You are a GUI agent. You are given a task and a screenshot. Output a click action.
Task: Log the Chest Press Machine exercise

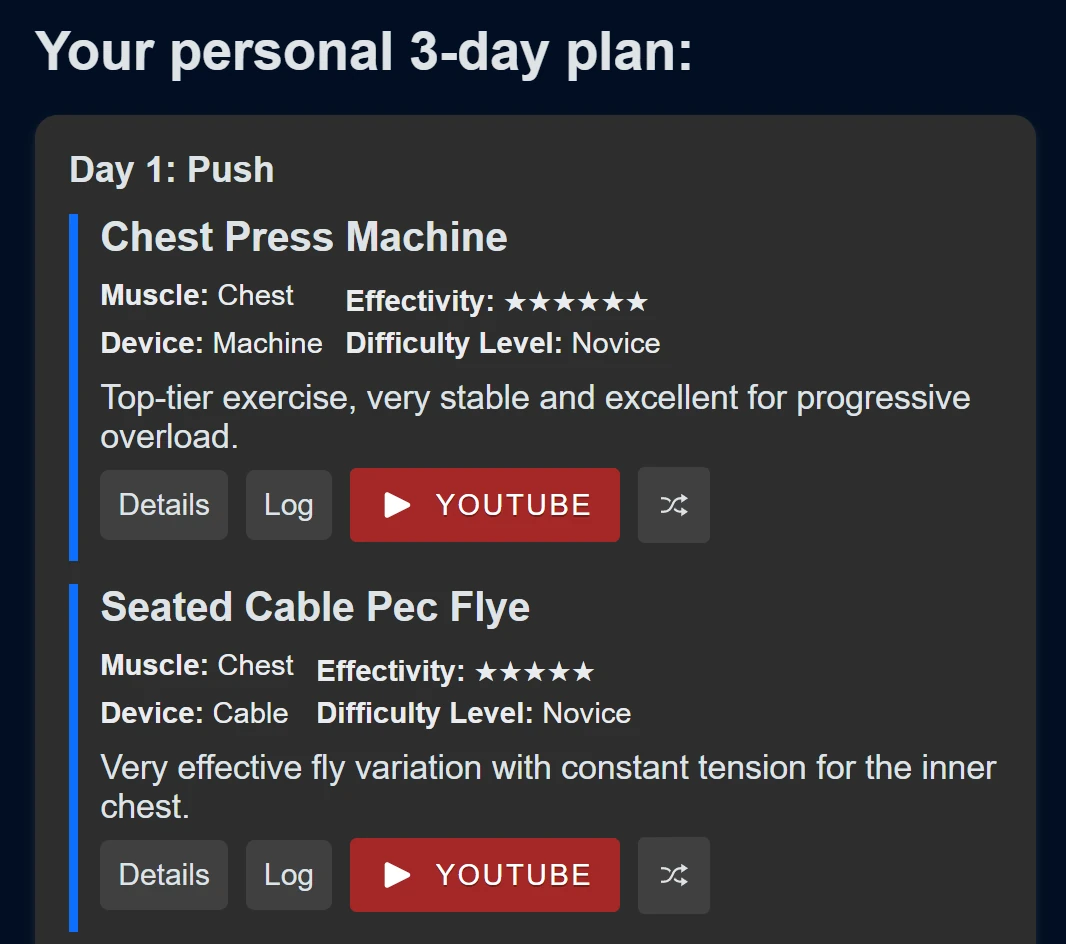(288, 505)
